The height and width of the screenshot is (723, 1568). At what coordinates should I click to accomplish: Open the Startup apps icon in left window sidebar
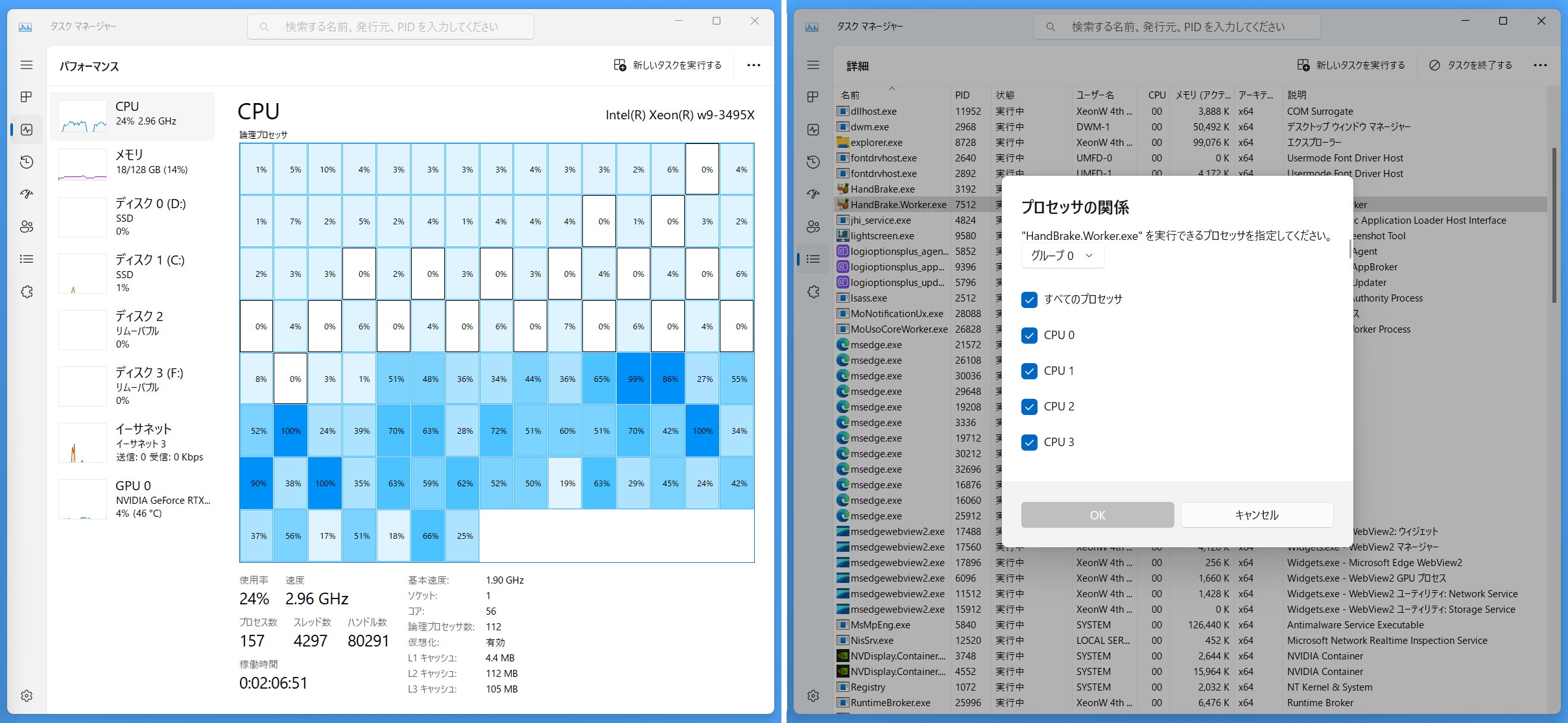[x=27, y=194]
